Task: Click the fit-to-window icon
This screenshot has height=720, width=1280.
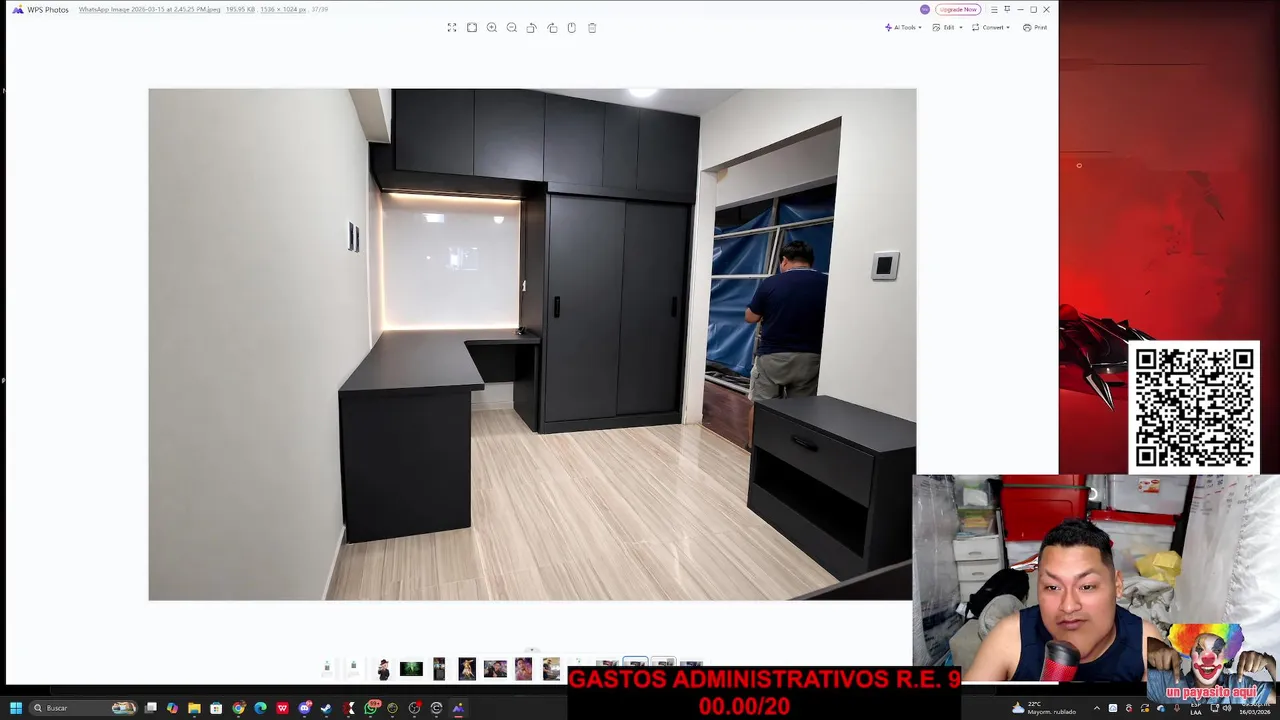Action: [x=472, y=28]
